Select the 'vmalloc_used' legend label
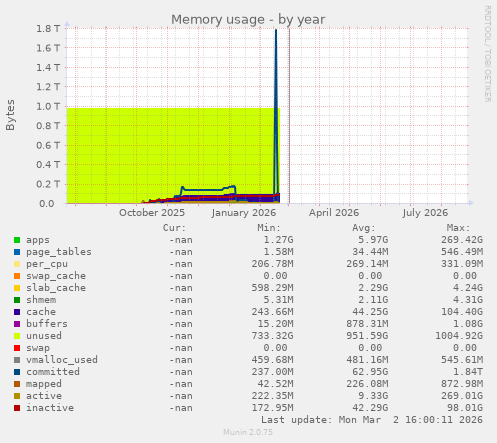Image resolution: width=497 pixels, height=443 pixels. point(62,360)
